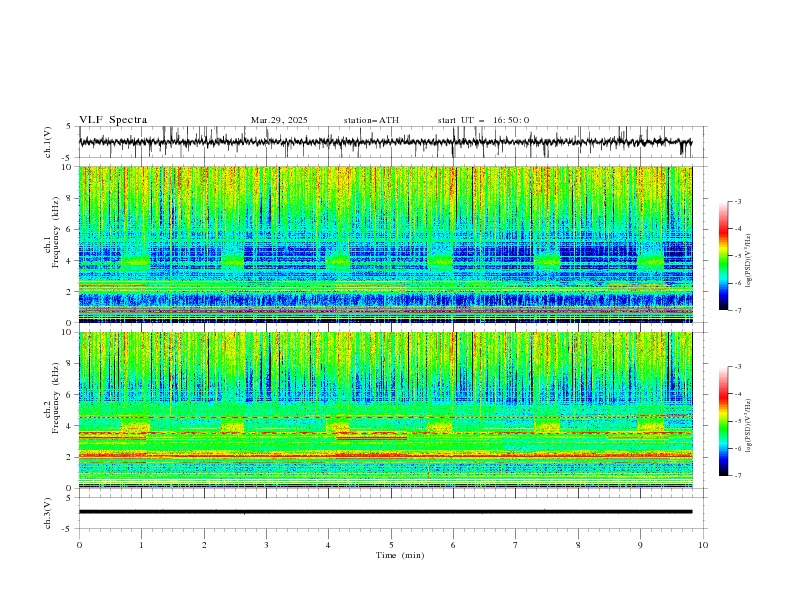Click the "VLF Spectra" plot title
This screenshot has width=792, height=612.
coord(113,120)
